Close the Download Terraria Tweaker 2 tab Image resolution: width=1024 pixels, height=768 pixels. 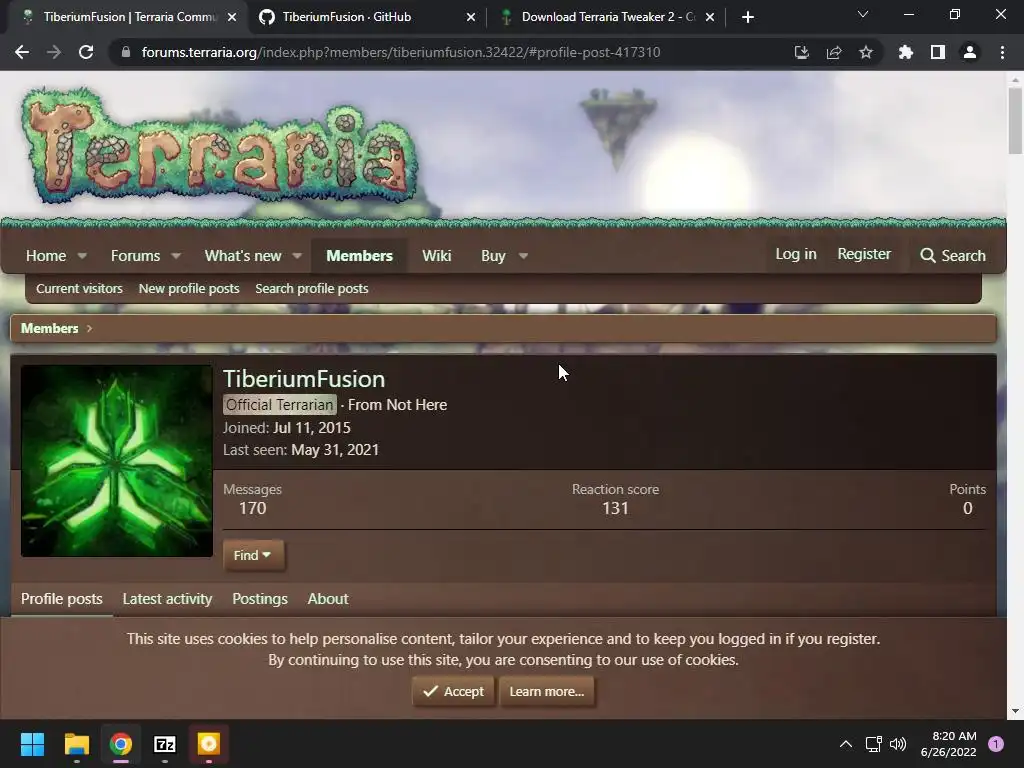pyautogui.click(x=710, y=17)
